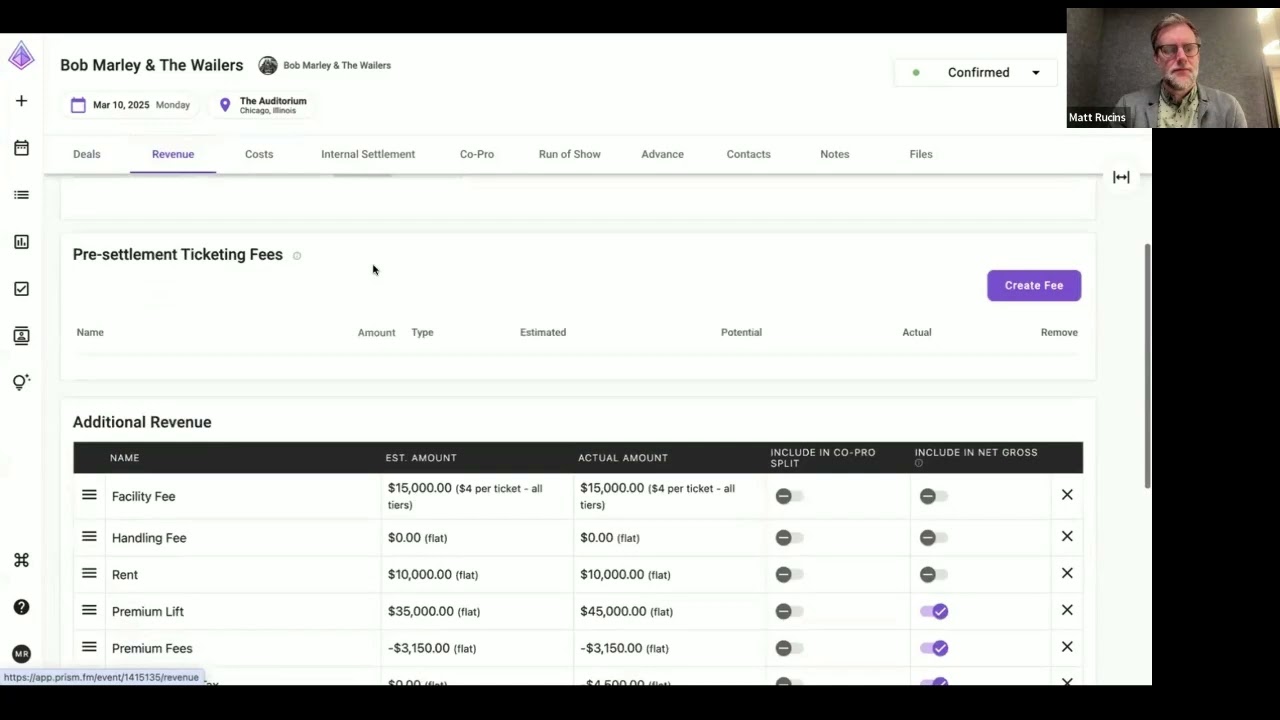Open the Notes tab
This screenshot has height=720, width=1280.
[x=835, y=154]
